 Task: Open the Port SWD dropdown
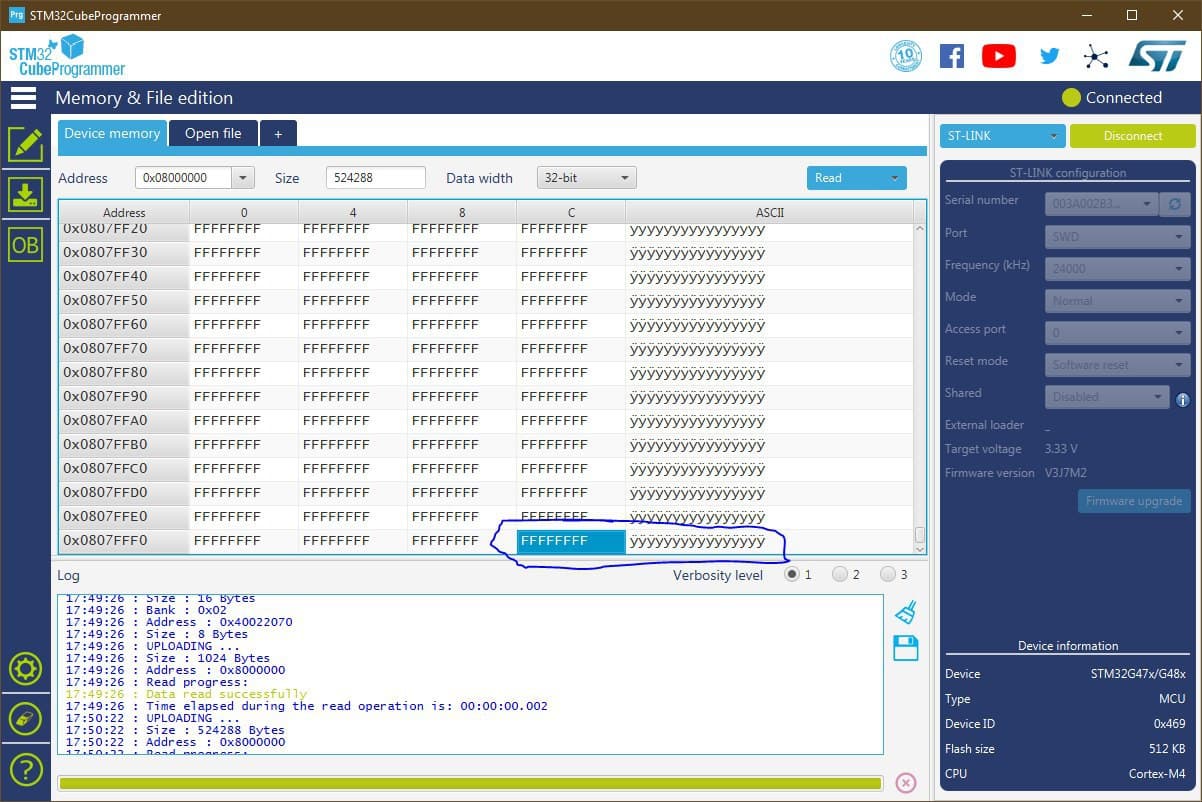[1117, 237]
